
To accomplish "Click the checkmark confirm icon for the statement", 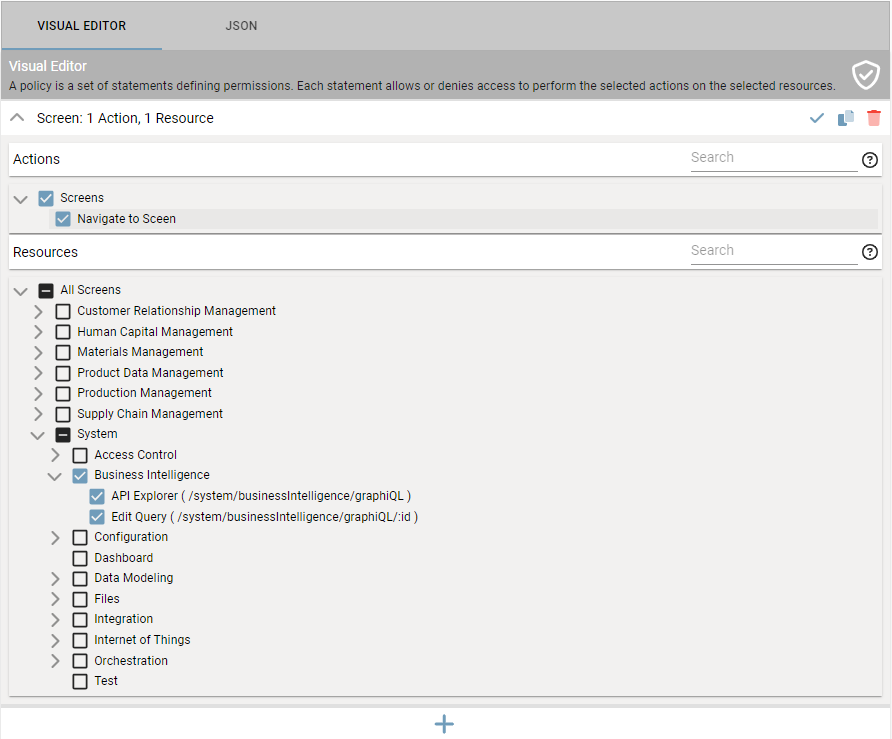I will pos(816,118).
